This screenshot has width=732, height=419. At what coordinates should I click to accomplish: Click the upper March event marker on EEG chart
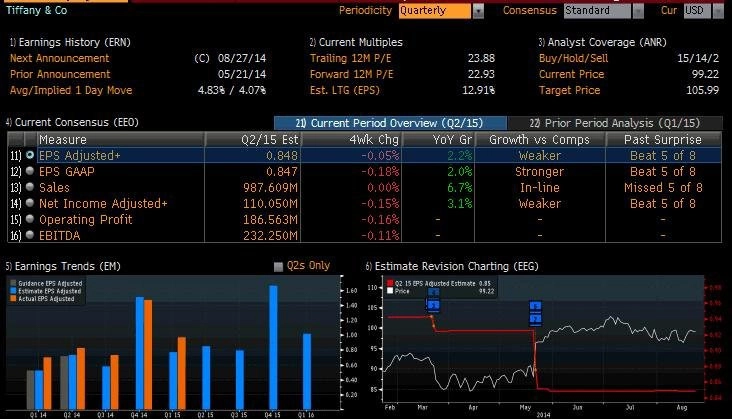[x=434, y=293]
